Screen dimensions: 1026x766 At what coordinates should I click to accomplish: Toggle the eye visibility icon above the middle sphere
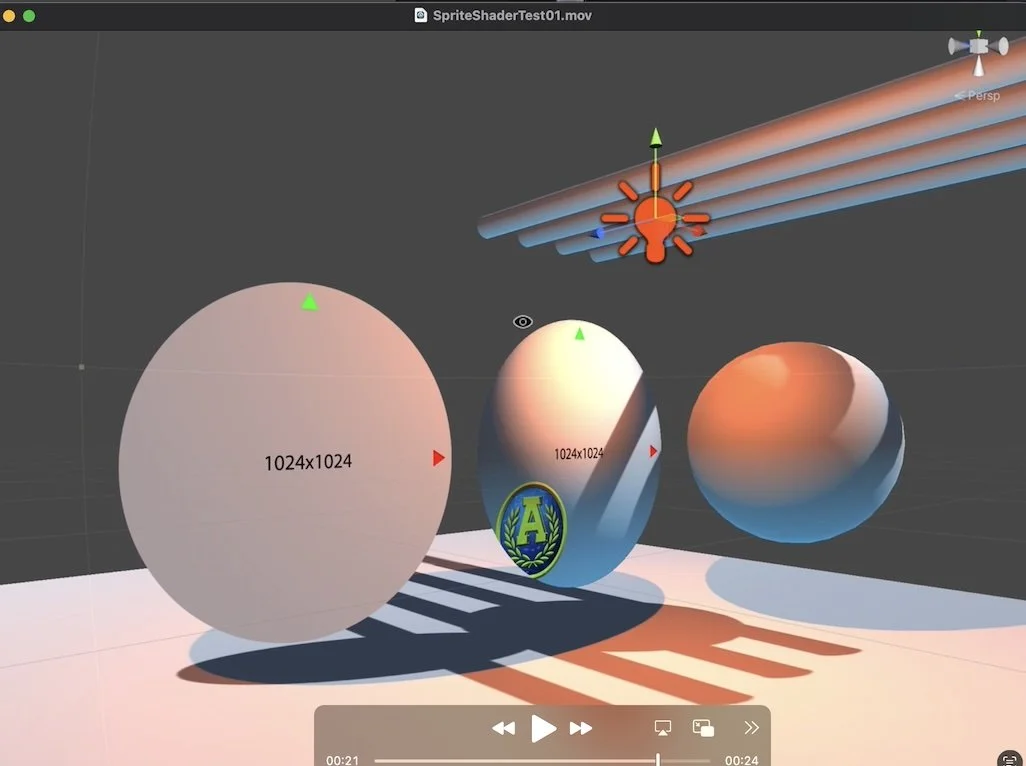[x=523, y=321]
